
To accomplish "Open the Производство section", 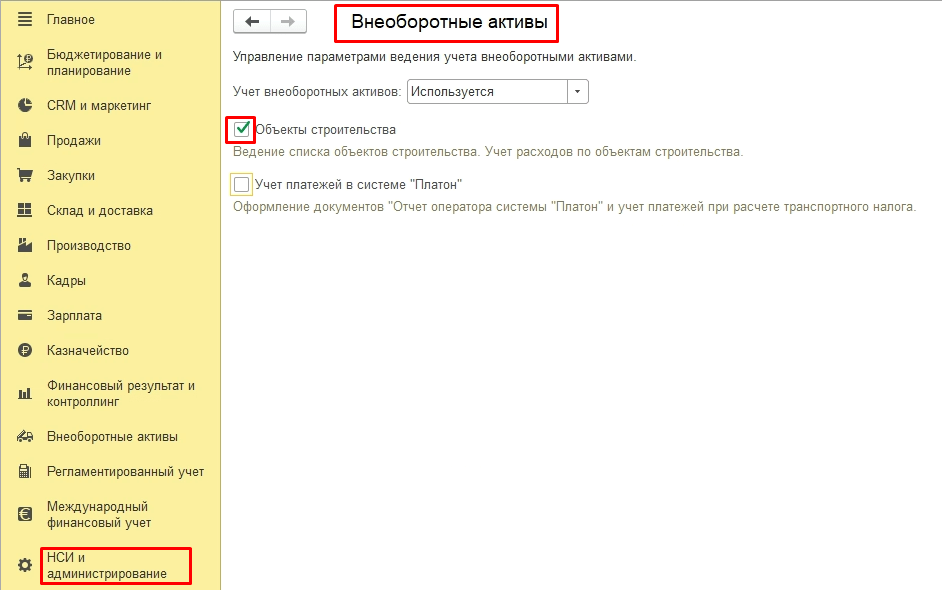I will (89, 245).
